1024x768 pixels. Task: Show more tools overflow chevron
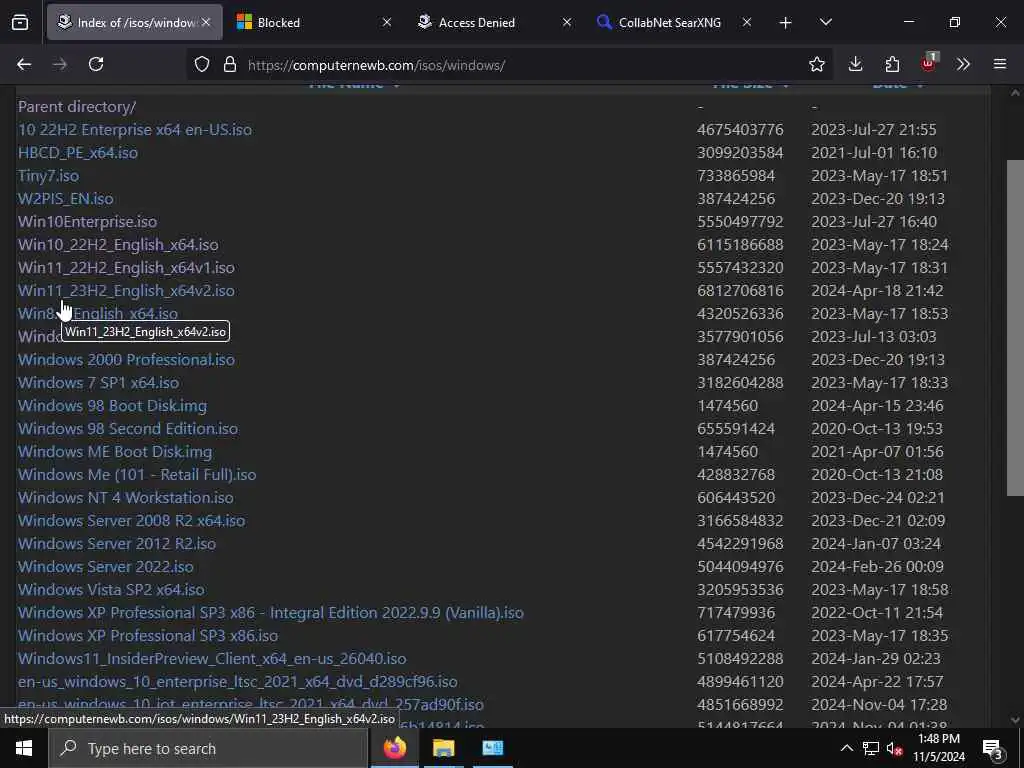[x=963, y=64]
